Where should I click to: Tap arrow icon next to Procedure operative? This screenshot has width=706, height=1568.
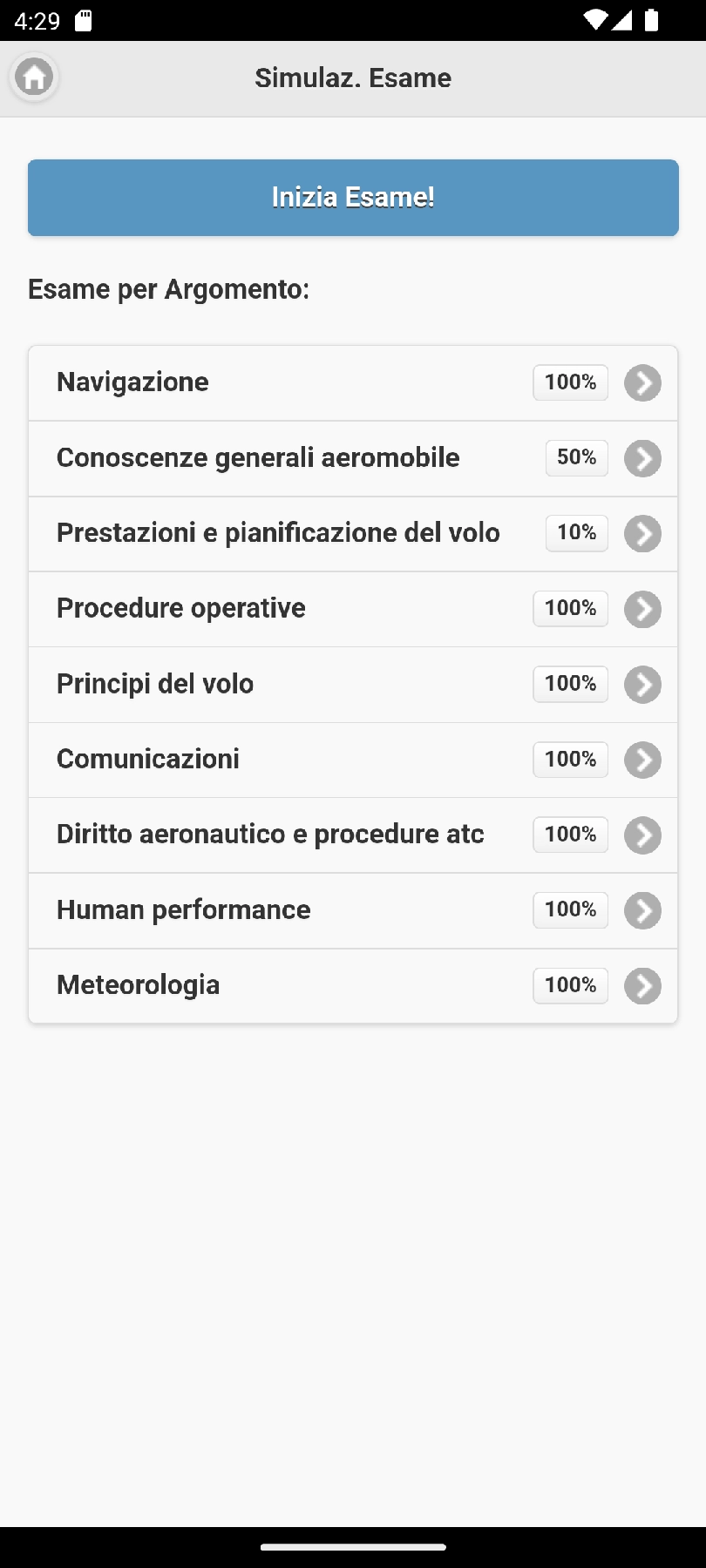pyautogui.click(x=642, y=610)
